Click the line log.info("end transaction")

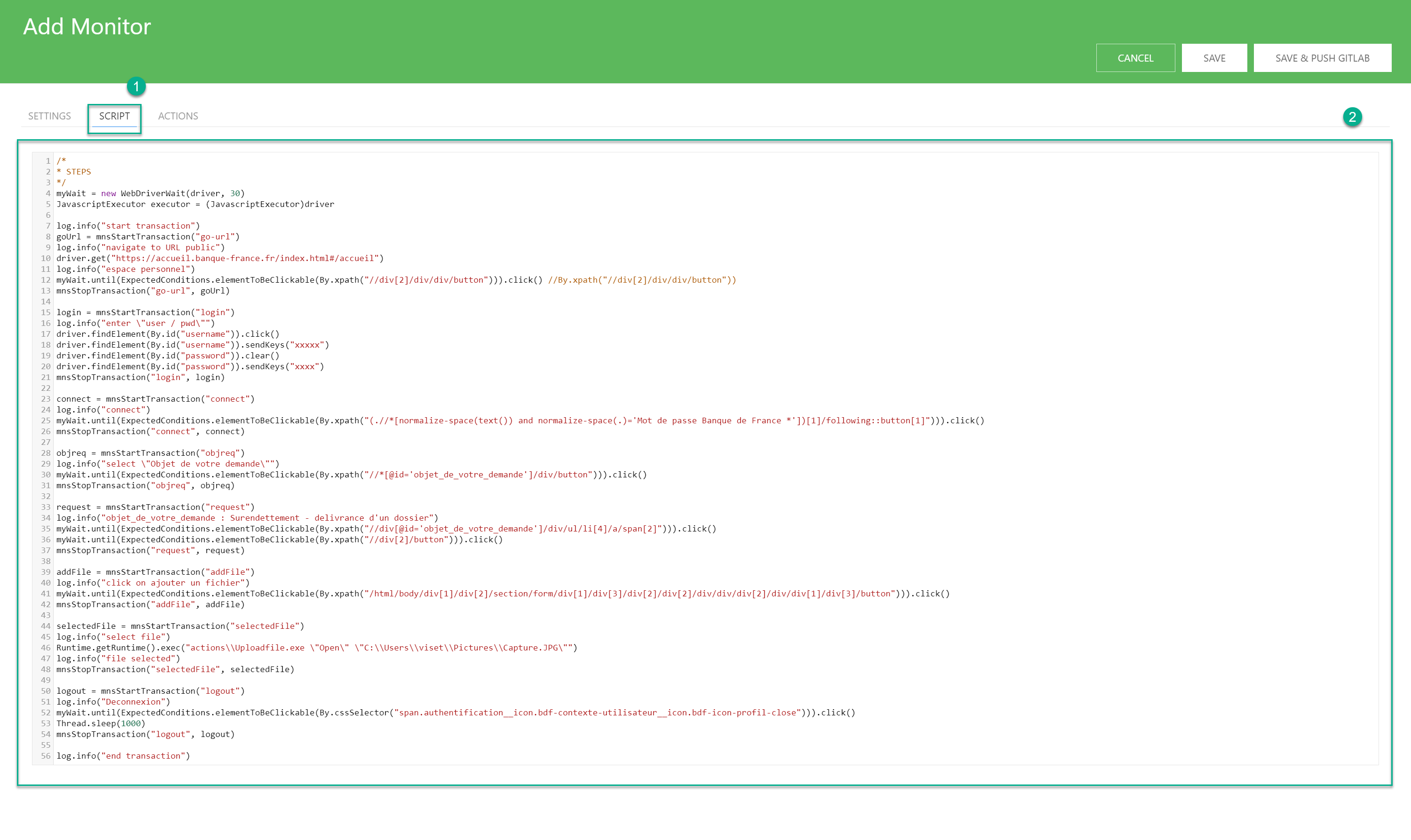123,756
